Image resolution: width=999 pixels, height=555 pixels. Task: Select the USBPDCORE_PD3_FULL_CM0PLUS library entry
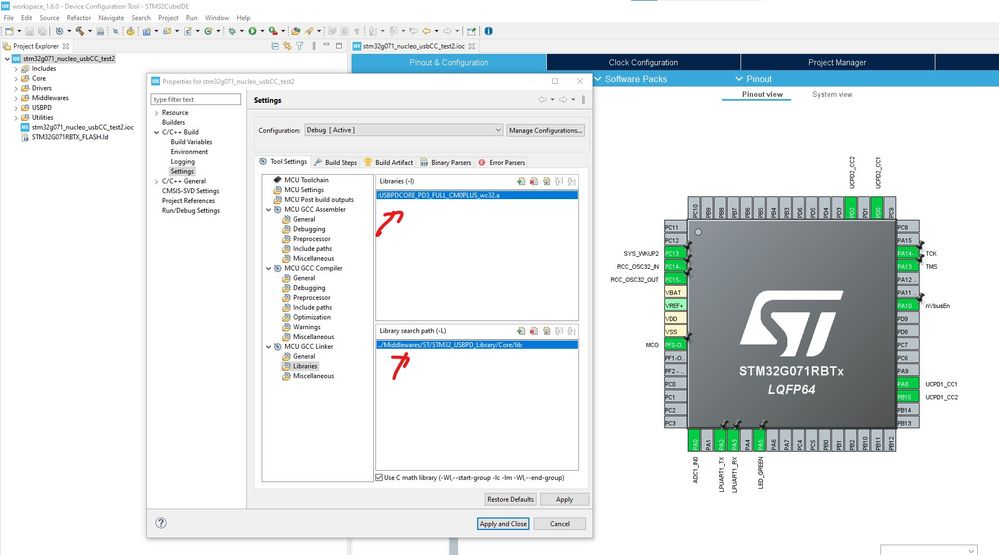477,195
